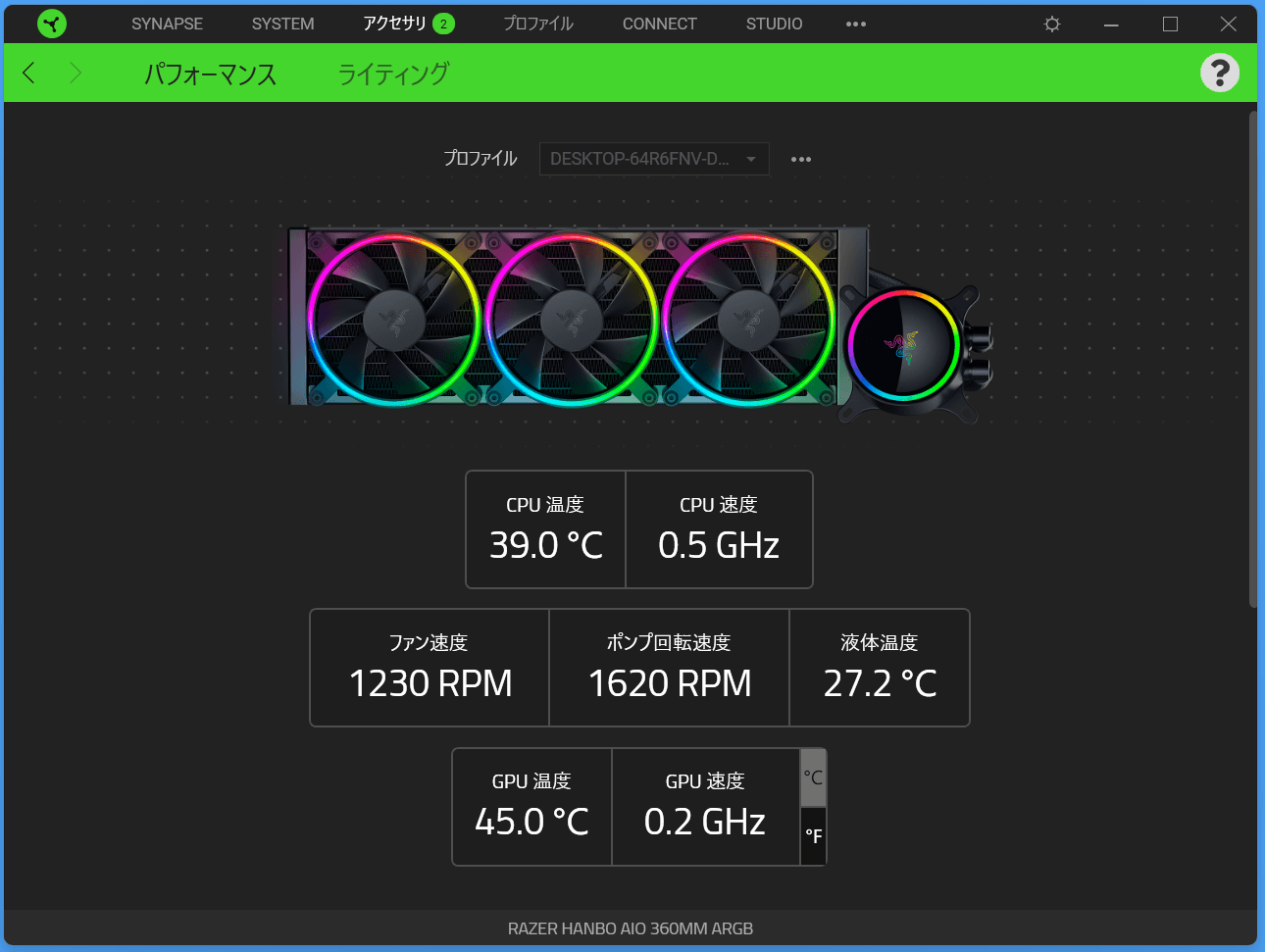Screen dimensions: 1265x952
Task: Click the RAZER HANBO AIO 360MM ARGB label
Action: (x=631, y=928)
